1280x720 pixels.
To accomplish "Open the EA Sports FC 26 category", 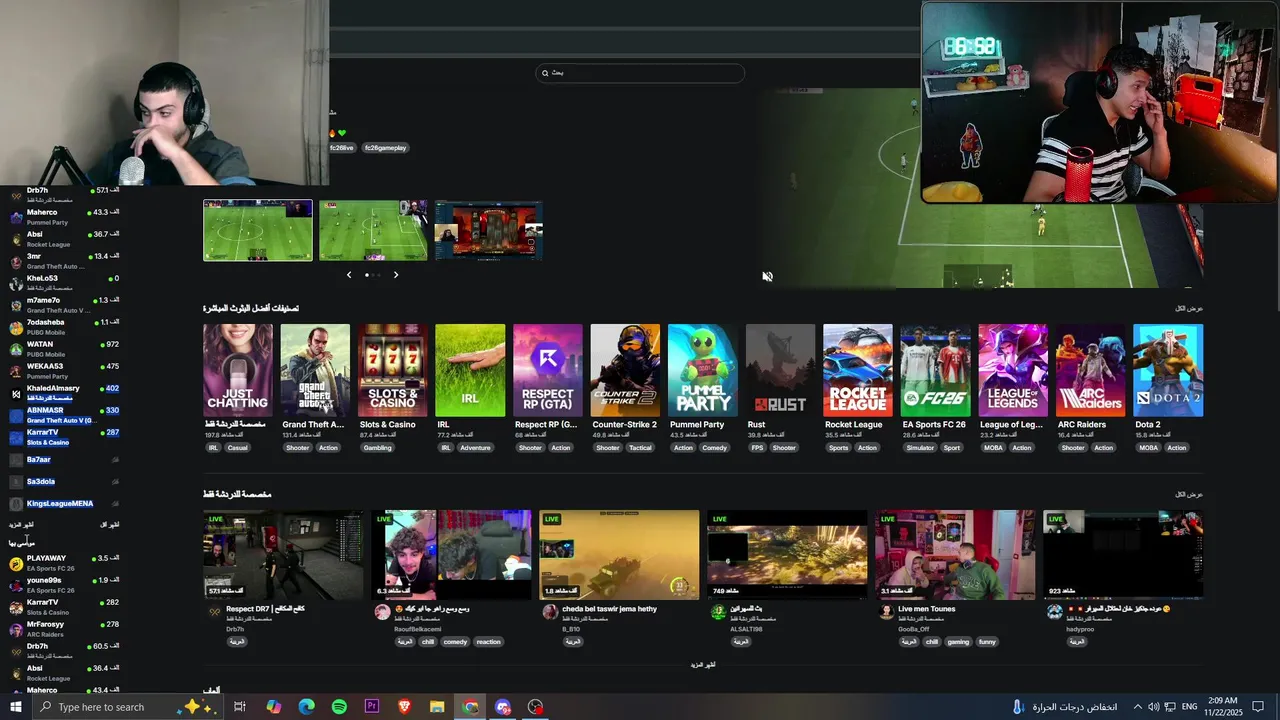I will [x=935, y=370].
